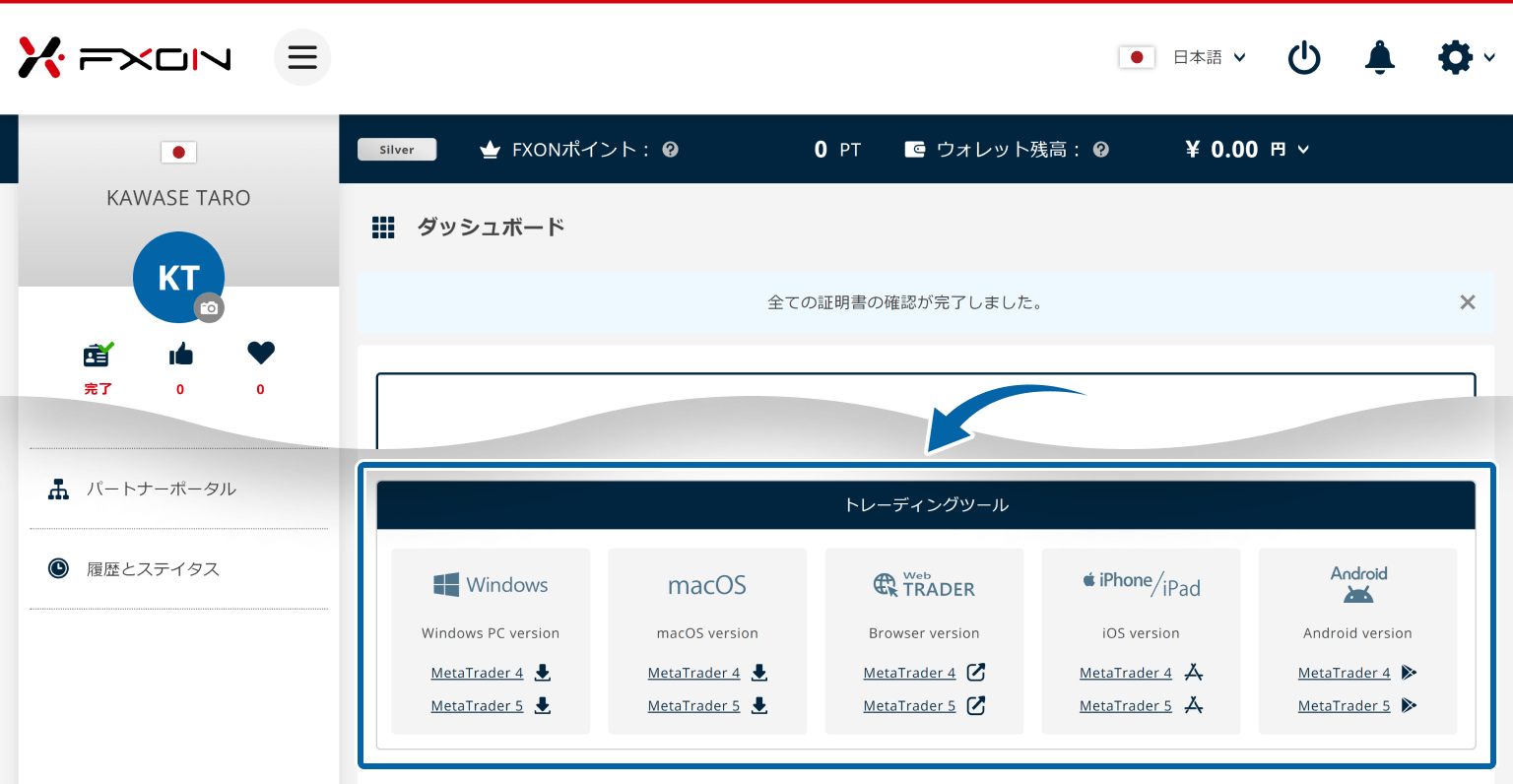Click the ダッシュボード page title

(x=491, y=228)
